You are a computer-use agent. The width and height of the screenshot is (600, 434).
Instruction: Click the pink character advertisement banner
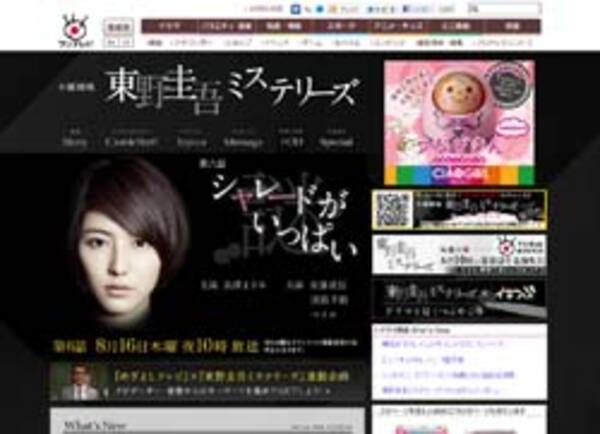(x=459, y=122)
